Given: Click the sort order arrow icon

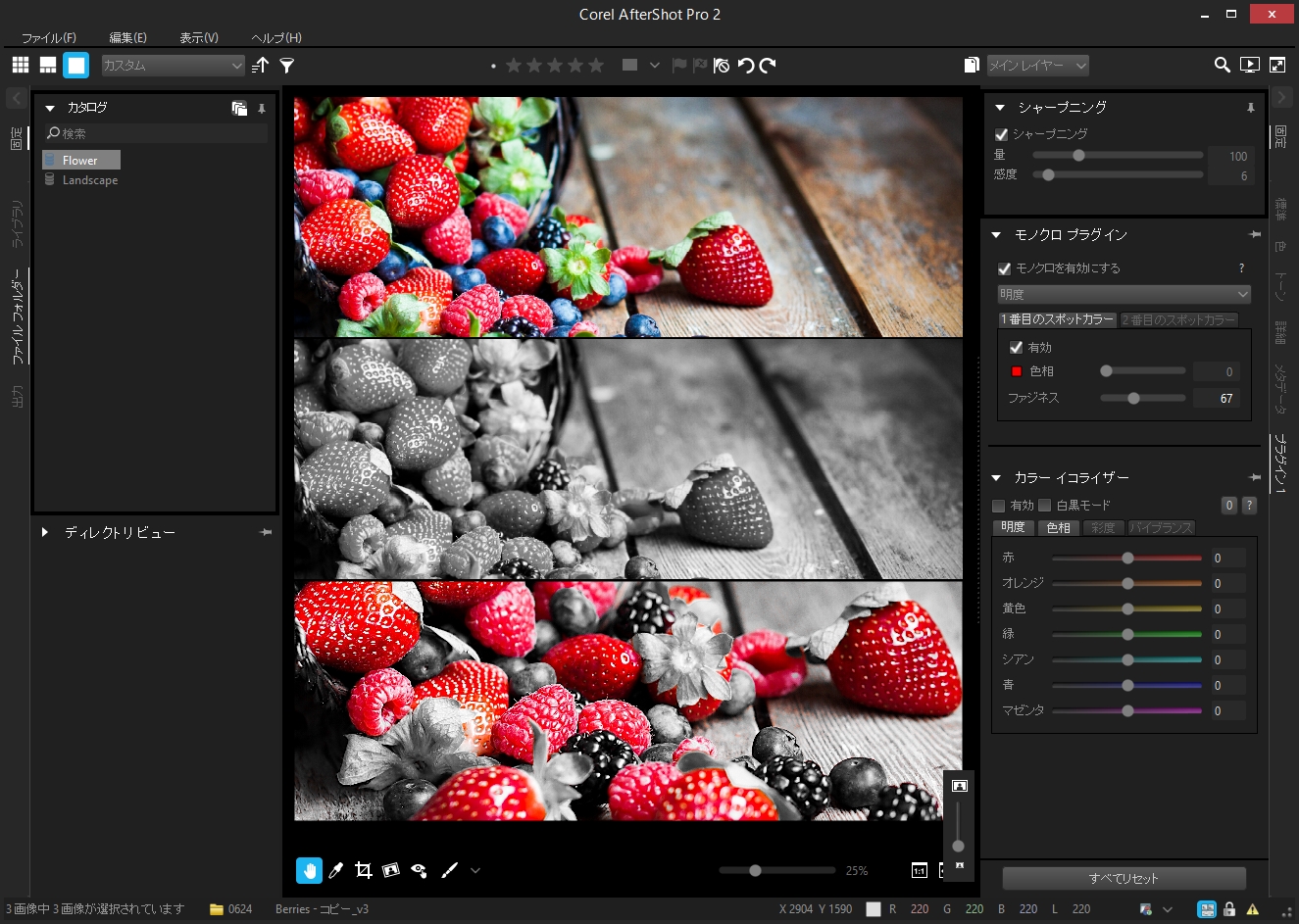Looking at the screenshot, I should (x=260, y=66).
